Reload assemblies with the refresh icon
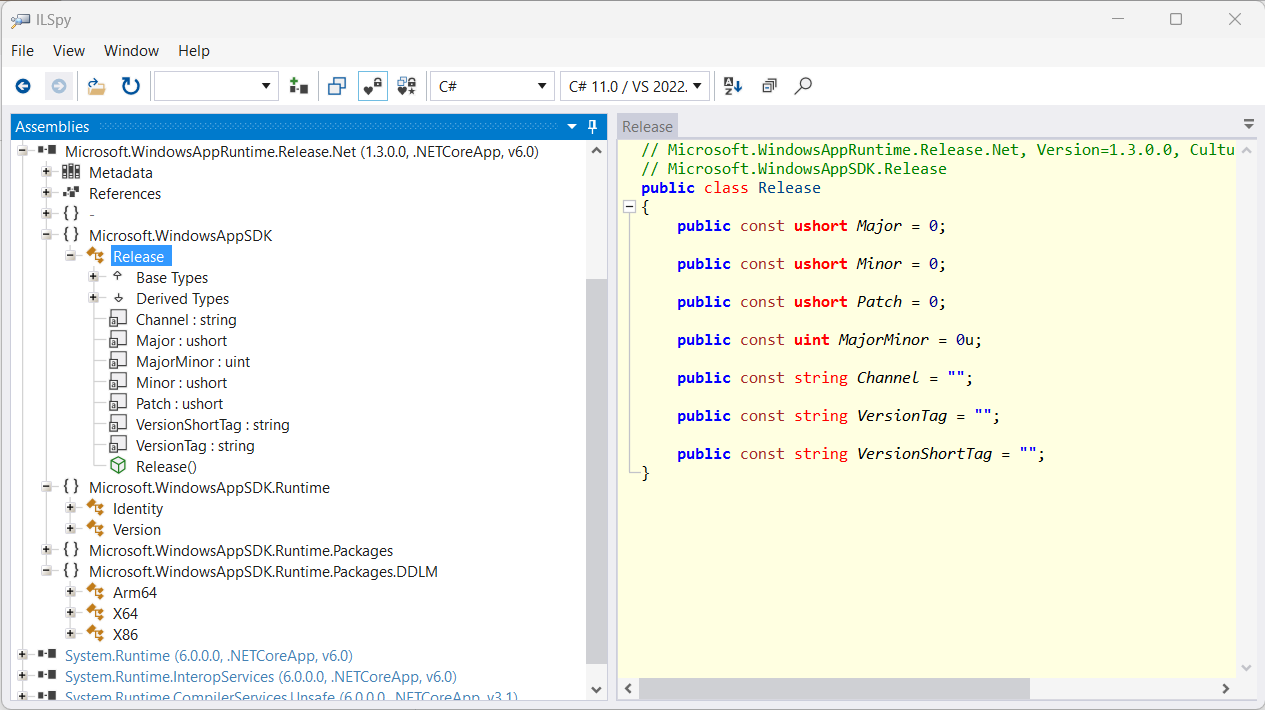 131,86
